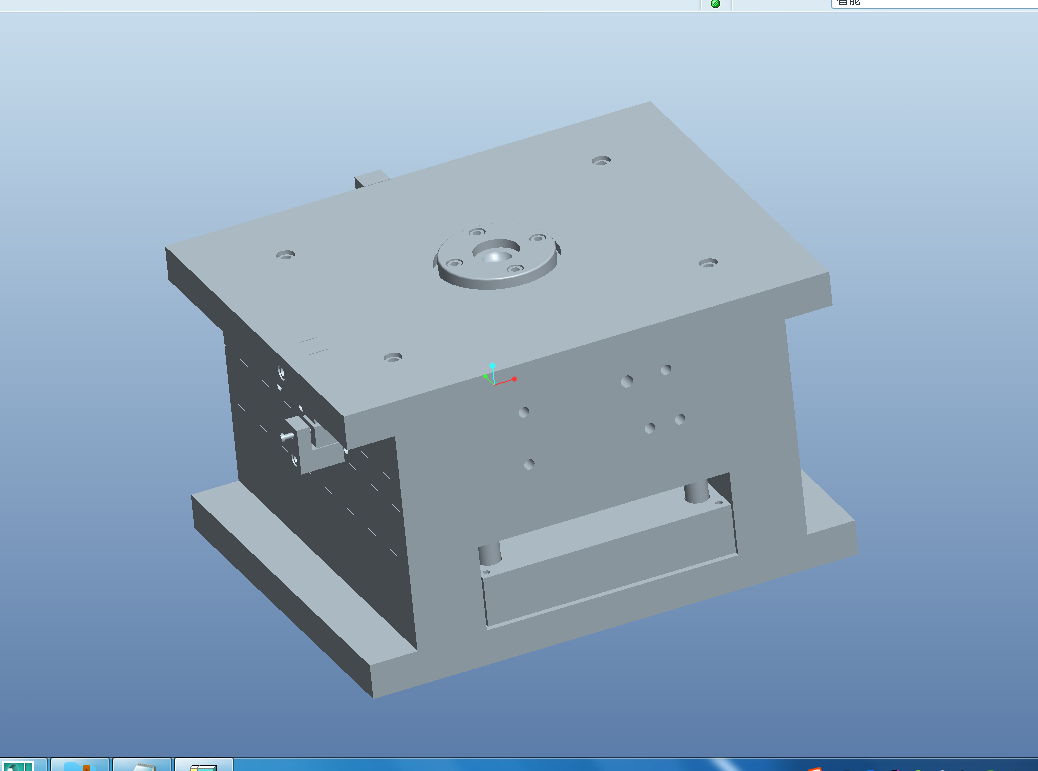Select the coordinate system triad on the model
This screenshot has height=771, width=1038.
click(498, 375)
